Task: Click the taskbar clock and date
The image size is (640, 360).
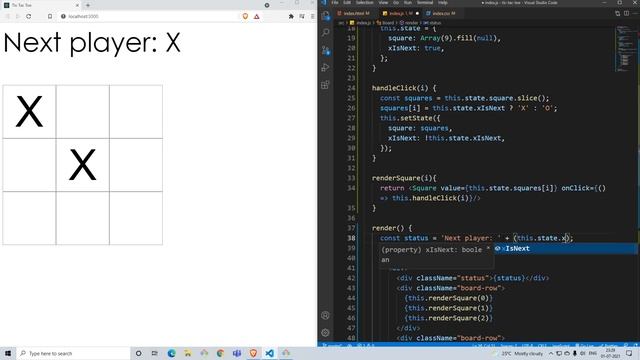Action: 611,353
